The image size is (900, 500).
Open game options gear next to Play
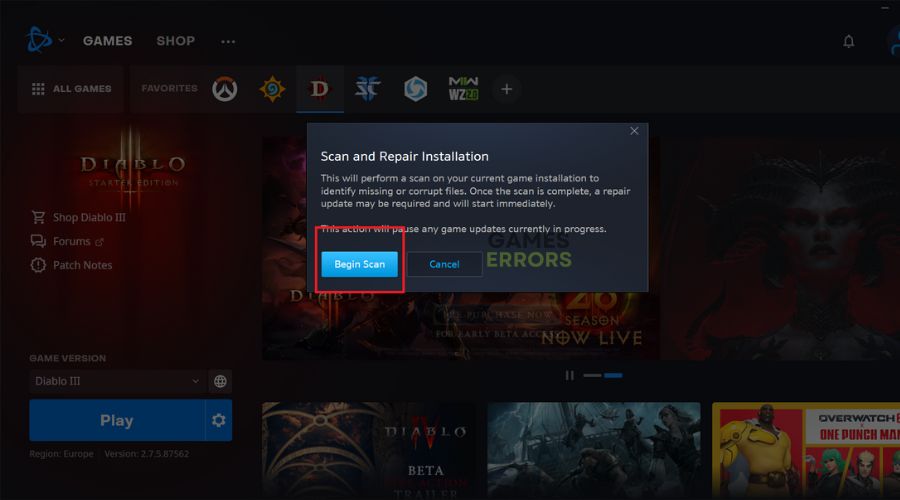(219, 420)
